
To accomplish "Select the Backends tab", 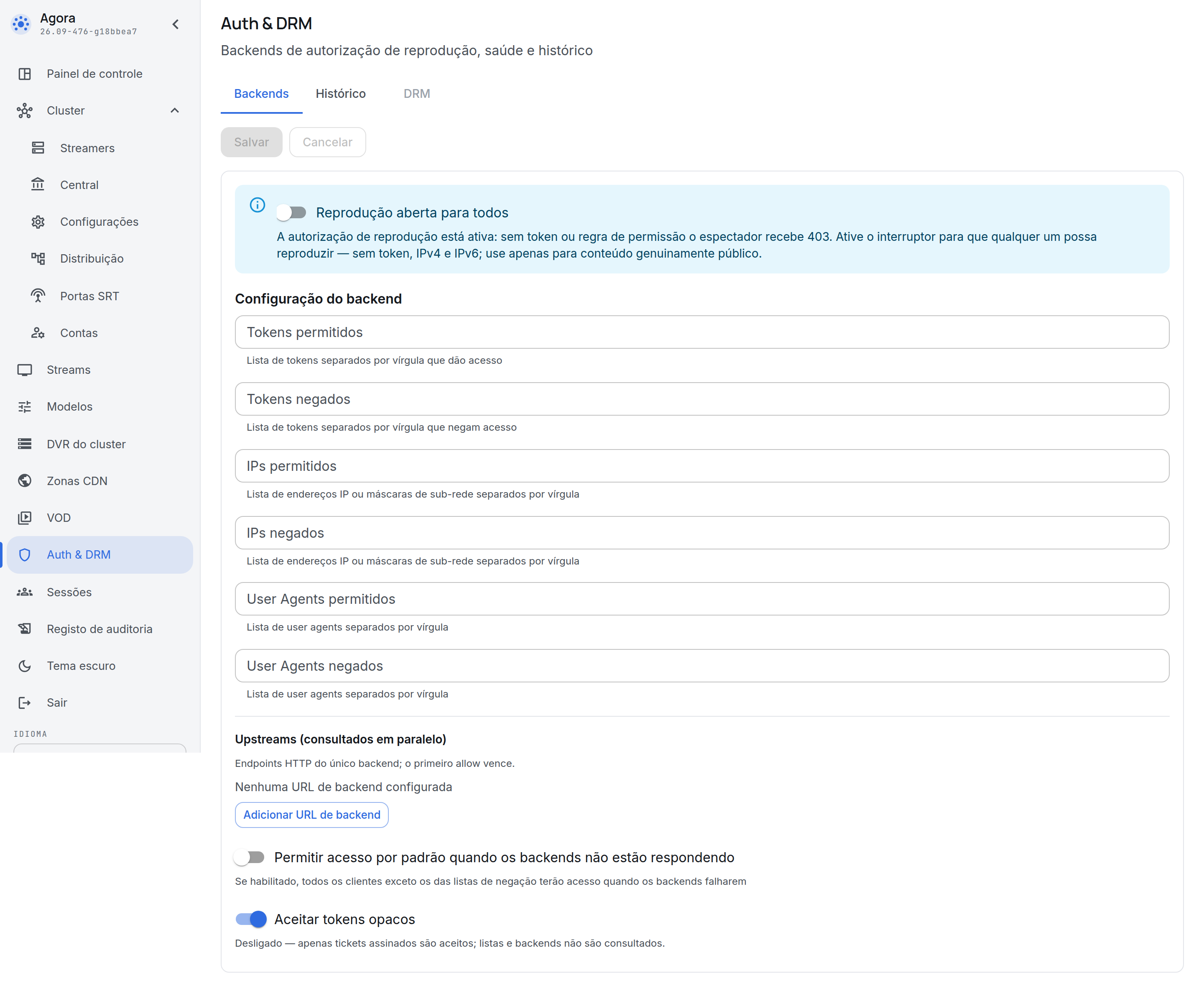I will pyautogui.click(x=261, y=94).
